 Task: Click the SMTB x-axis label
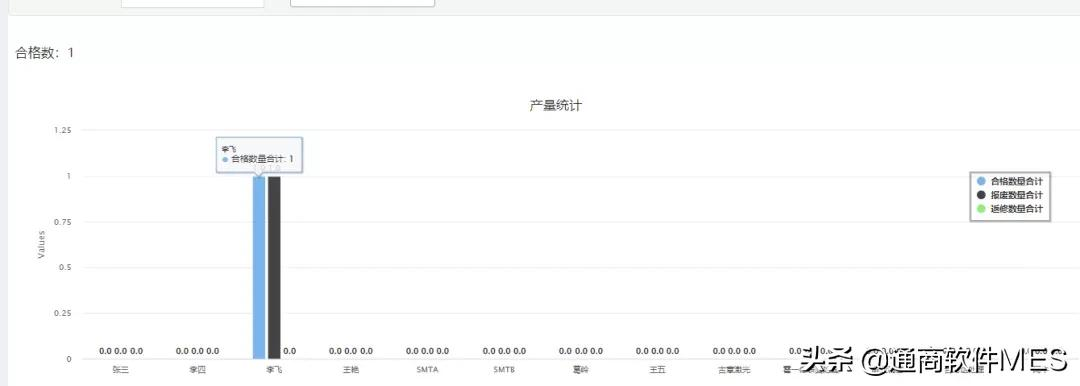point(504,369)
